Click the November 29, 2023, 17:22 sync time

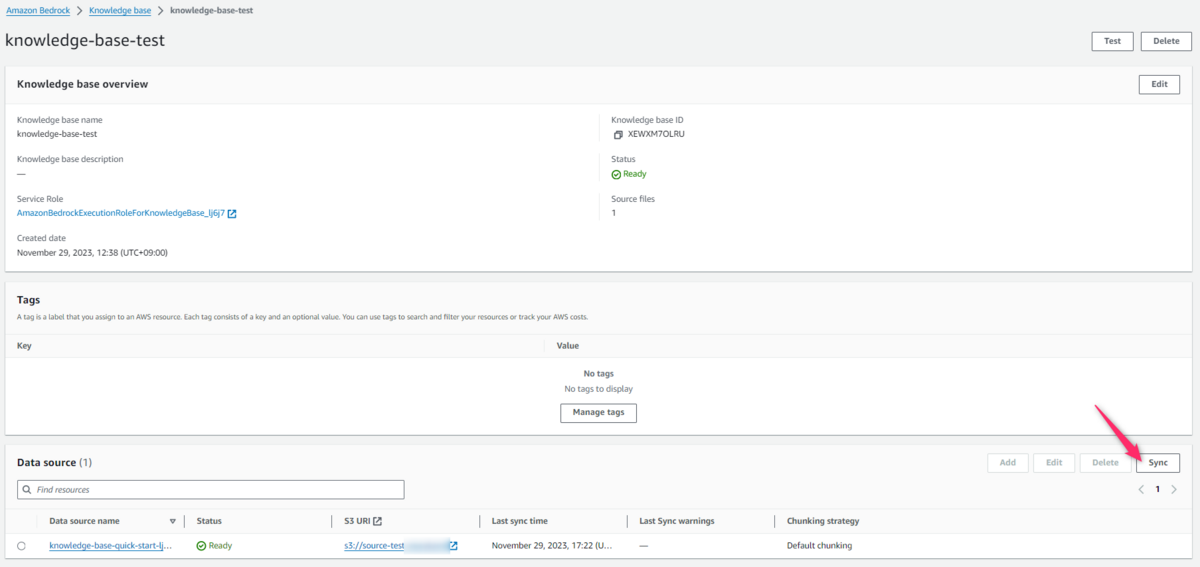[x=552, y=546]
